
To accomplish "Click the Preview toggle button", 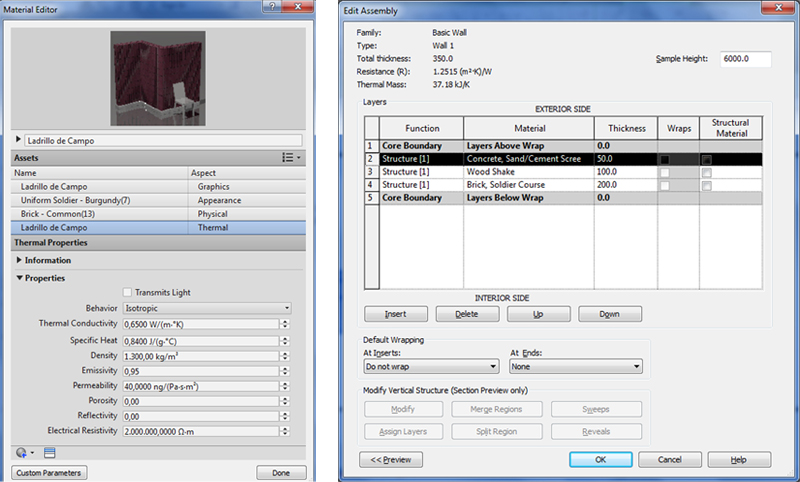I will tap(391, 460).
